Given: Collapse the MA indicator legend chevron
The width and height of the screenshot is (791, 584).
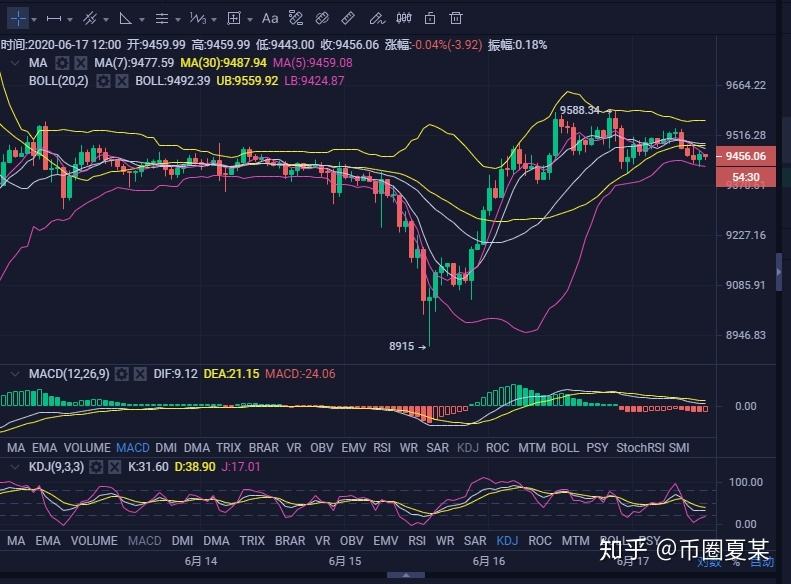Looking at the screenshot, I should [x=15, y=63].
